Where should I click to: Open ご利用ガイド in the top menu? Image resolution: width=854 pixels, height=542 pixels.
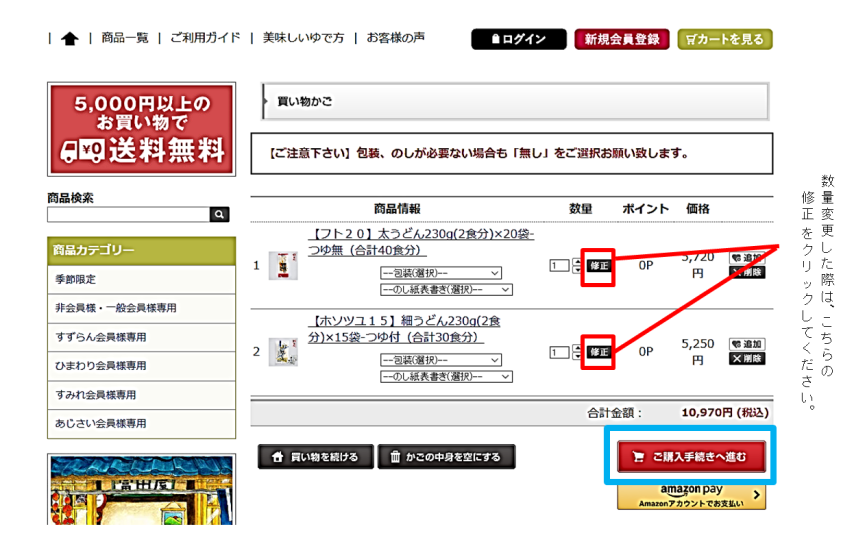(205, 38)
